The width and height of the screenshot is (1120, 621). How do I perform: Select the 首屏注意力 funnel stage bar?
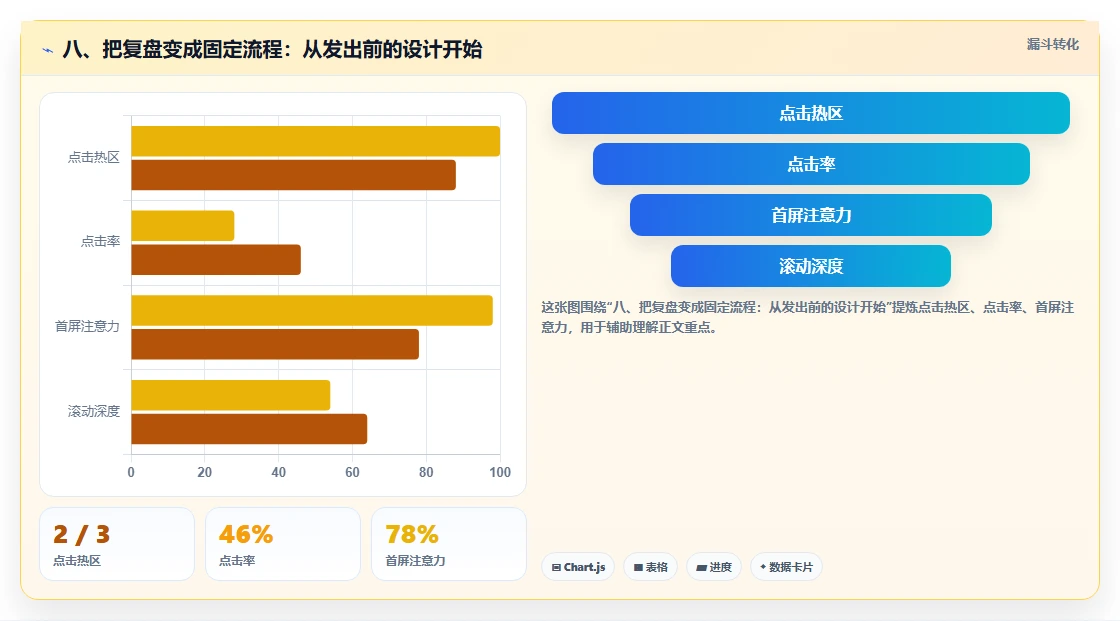811,215
